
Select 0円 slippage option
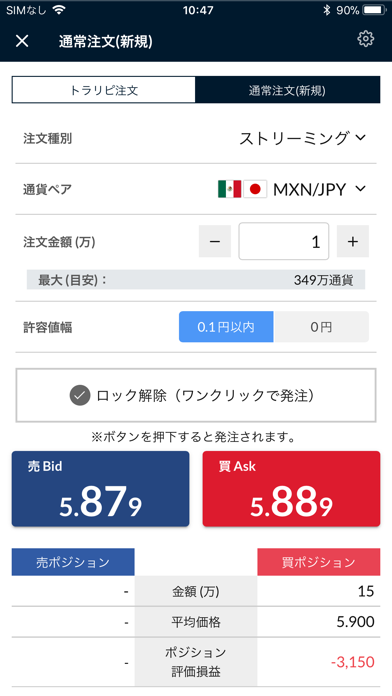point(321,327)
